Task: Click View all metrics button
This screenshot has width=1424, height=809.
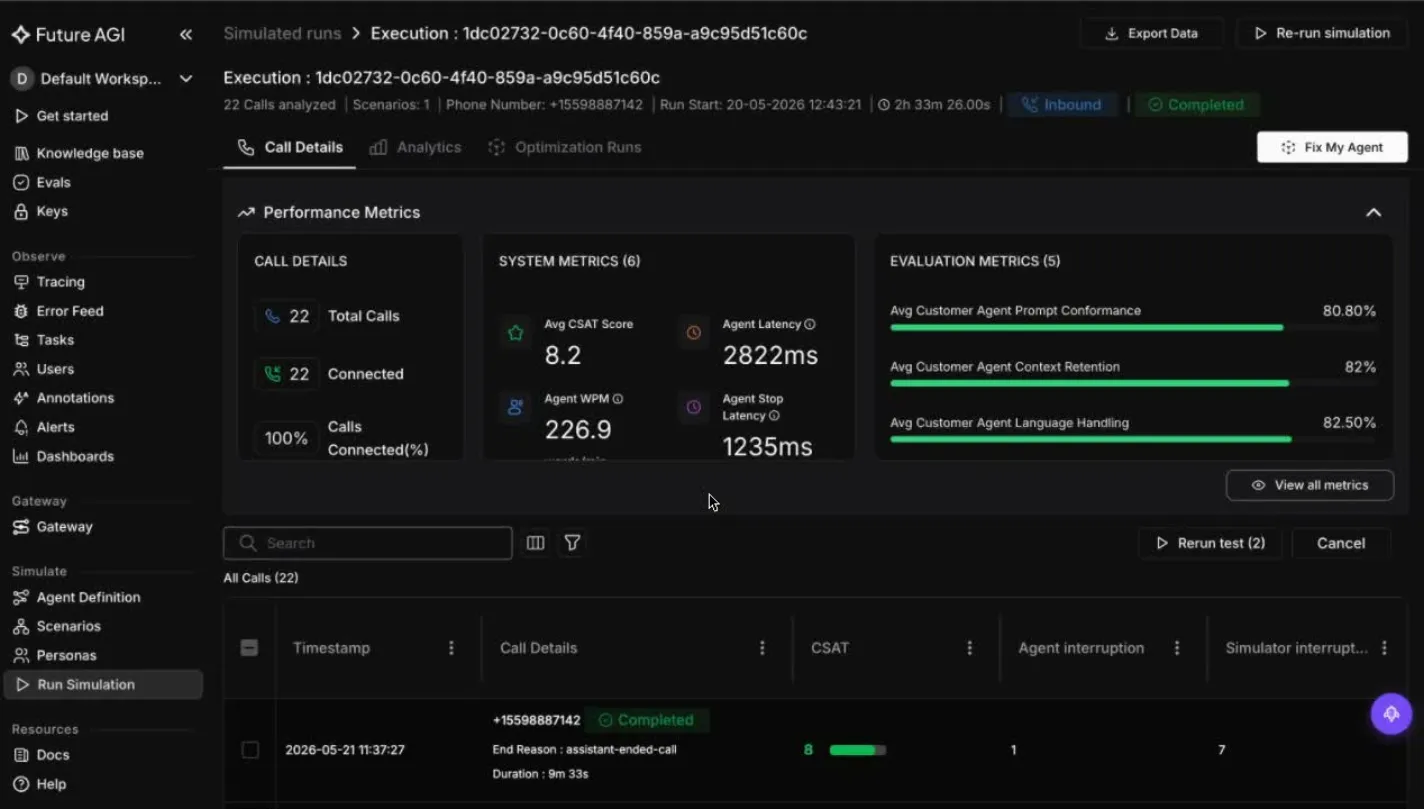Action: [1310, 485]
